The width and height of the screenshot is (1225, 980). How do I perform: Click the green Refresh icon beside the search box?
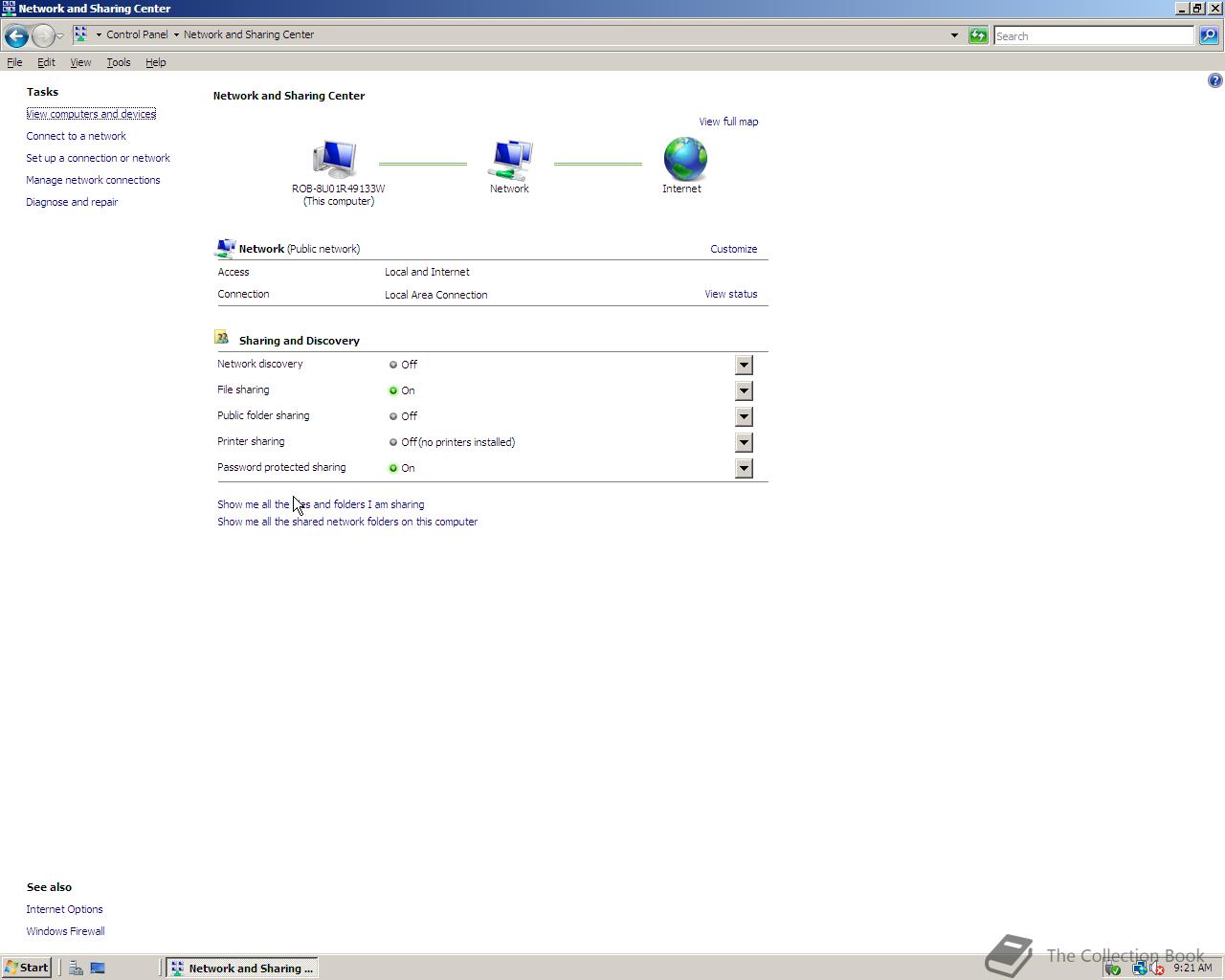coord(978,35)
